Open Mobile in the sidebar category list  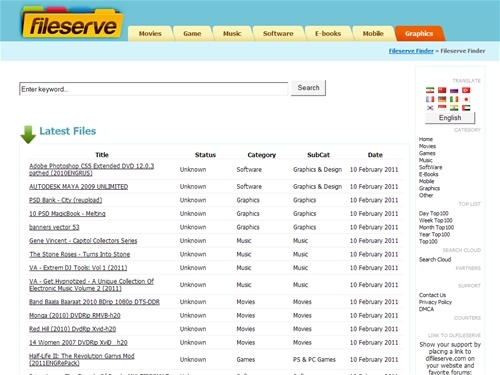pyautogui.click(x=427, y=181)
